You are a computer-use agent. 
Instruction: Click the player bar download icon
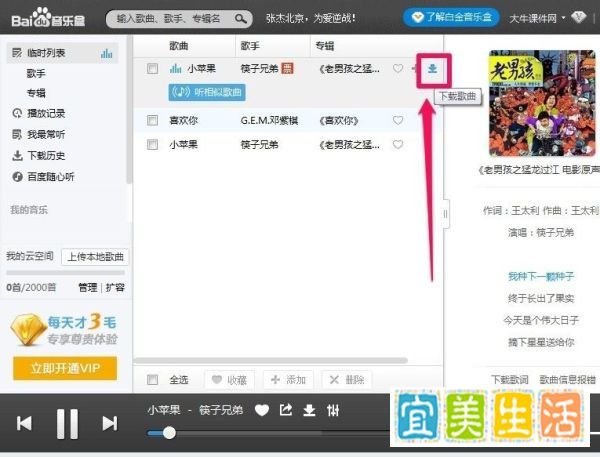click(x=309, y=410)
